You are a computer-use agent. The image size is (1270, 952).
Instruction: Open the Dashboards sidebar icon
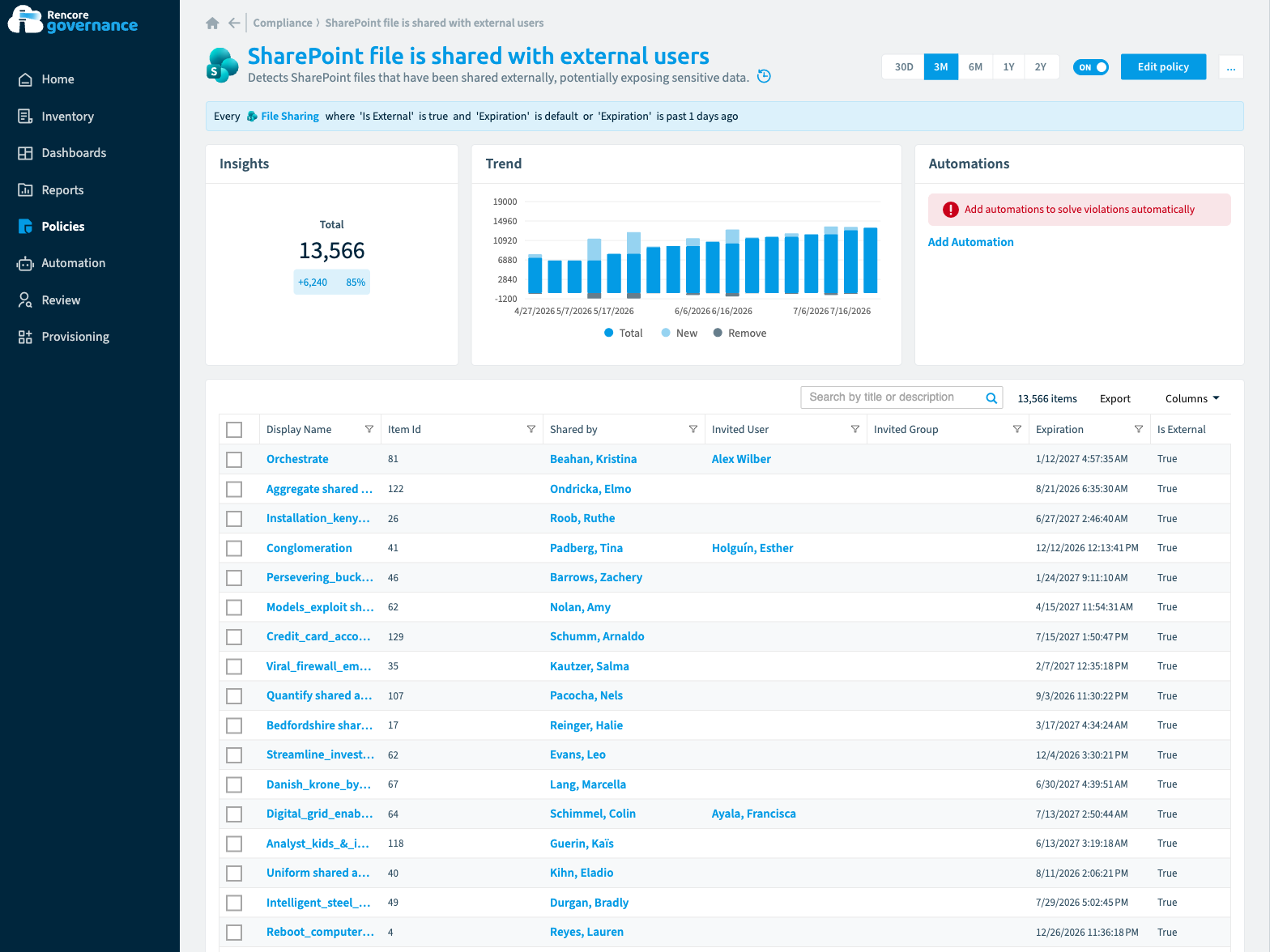click(x=25, y=153)
